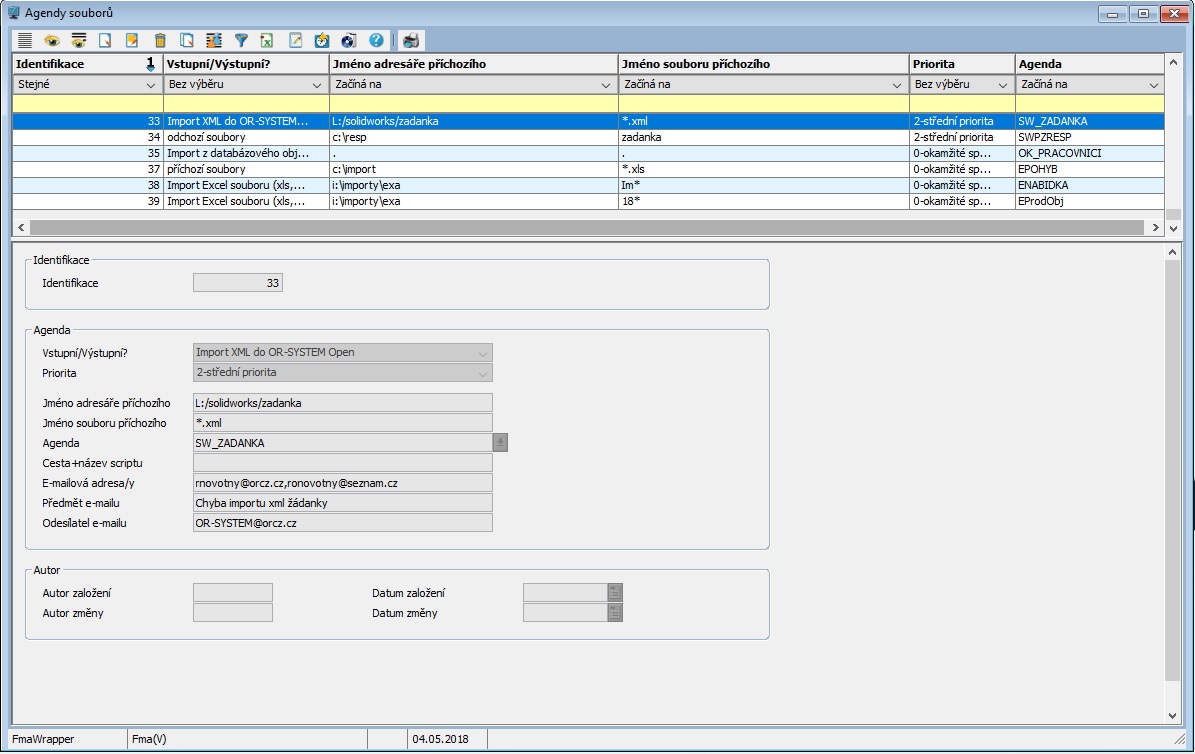Click the Jméno souboru příchozího column header
The image size is (1195, 754).
762,64
